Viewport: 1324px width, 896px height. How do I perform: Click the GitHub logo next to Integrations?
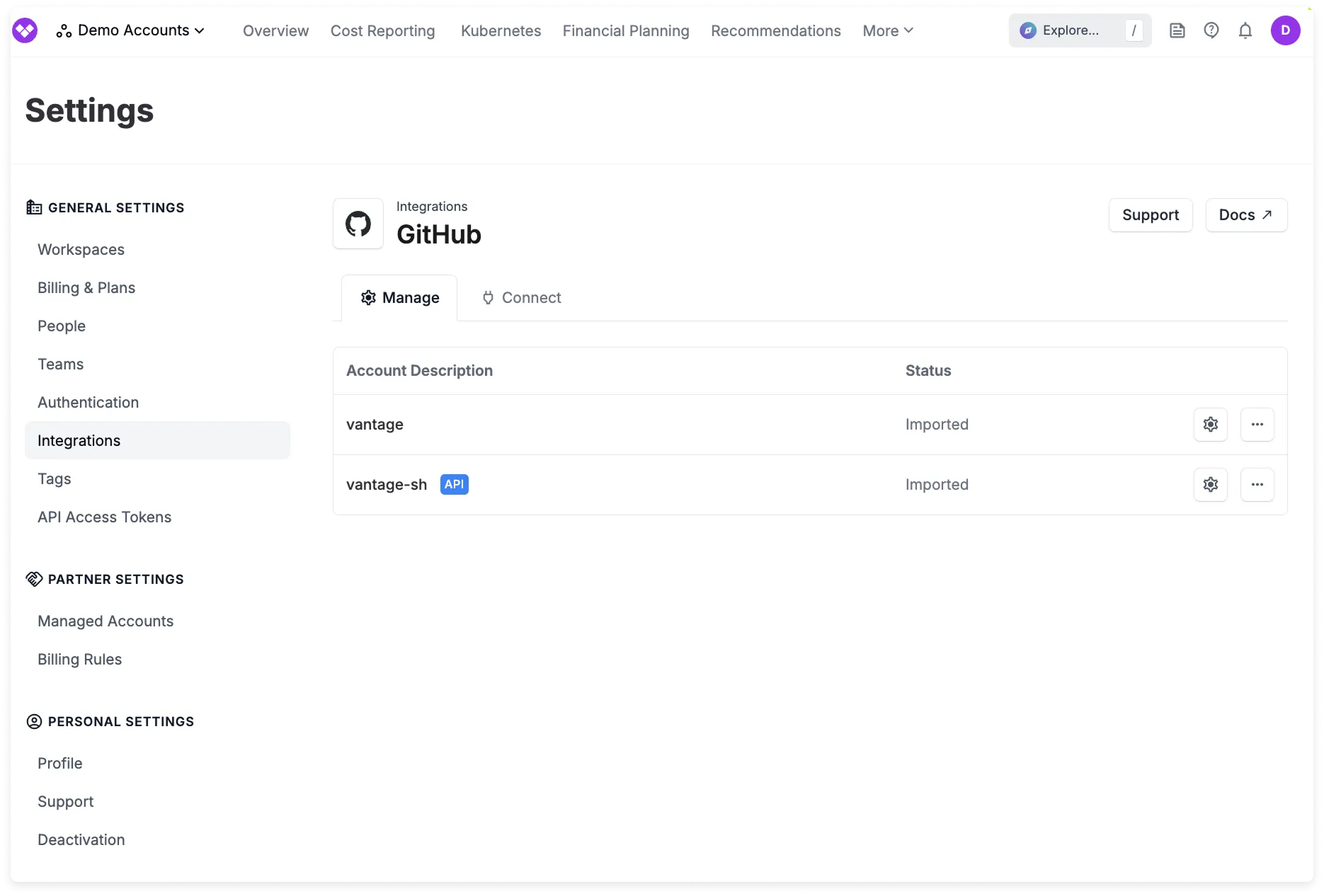[x=358, y=223]
